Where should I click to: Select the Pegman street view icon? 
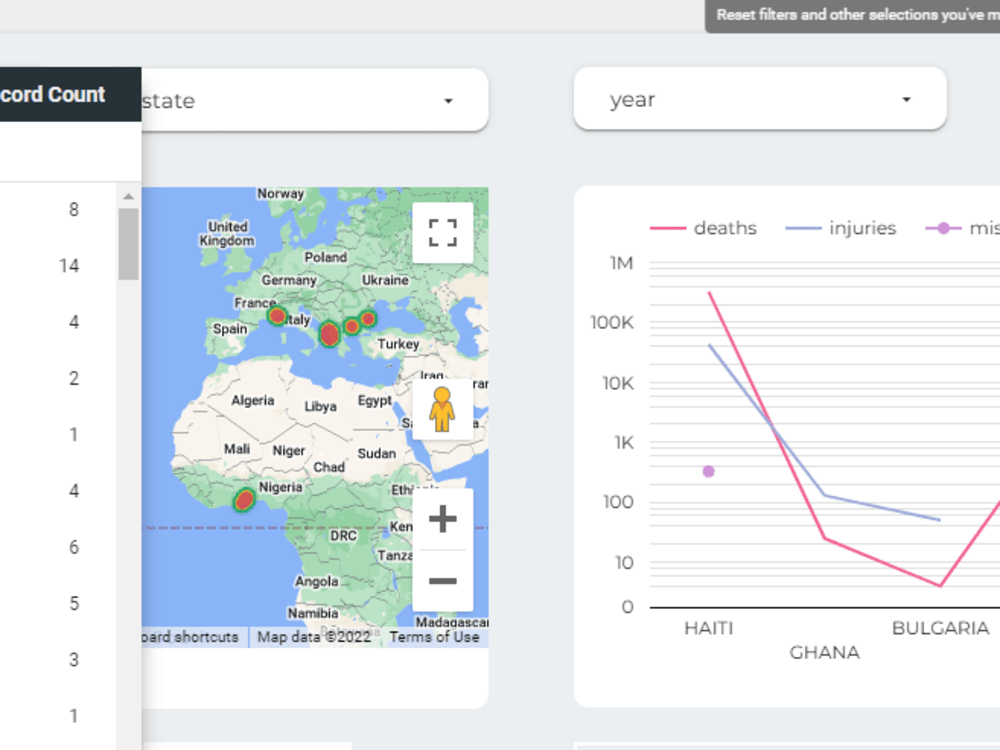pos(443,410)
